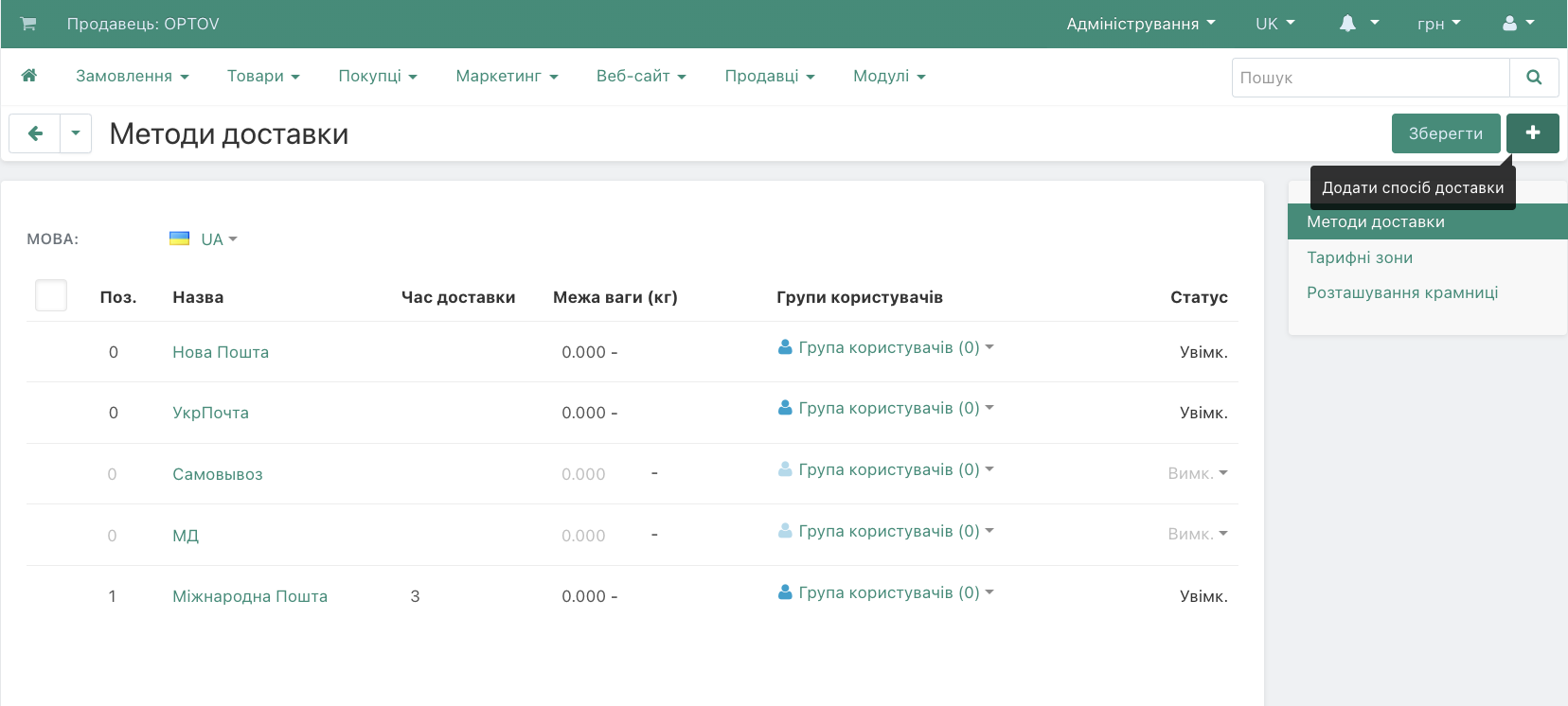
Task: Open the УкрПочта shipping method link
Action: 210,413
